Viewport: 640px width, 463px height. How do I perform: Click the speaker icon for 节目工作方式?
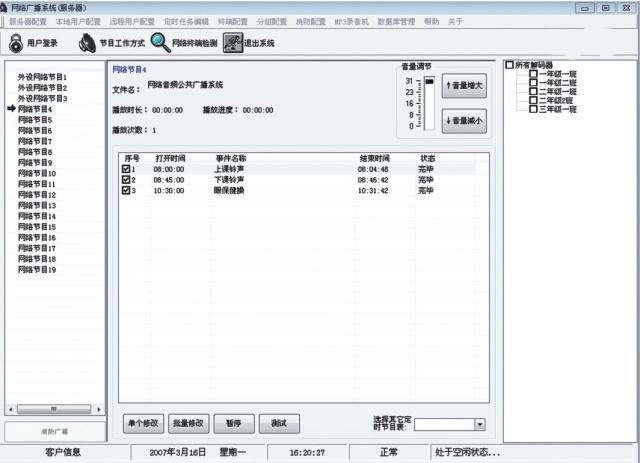click(x=87, y=43)
